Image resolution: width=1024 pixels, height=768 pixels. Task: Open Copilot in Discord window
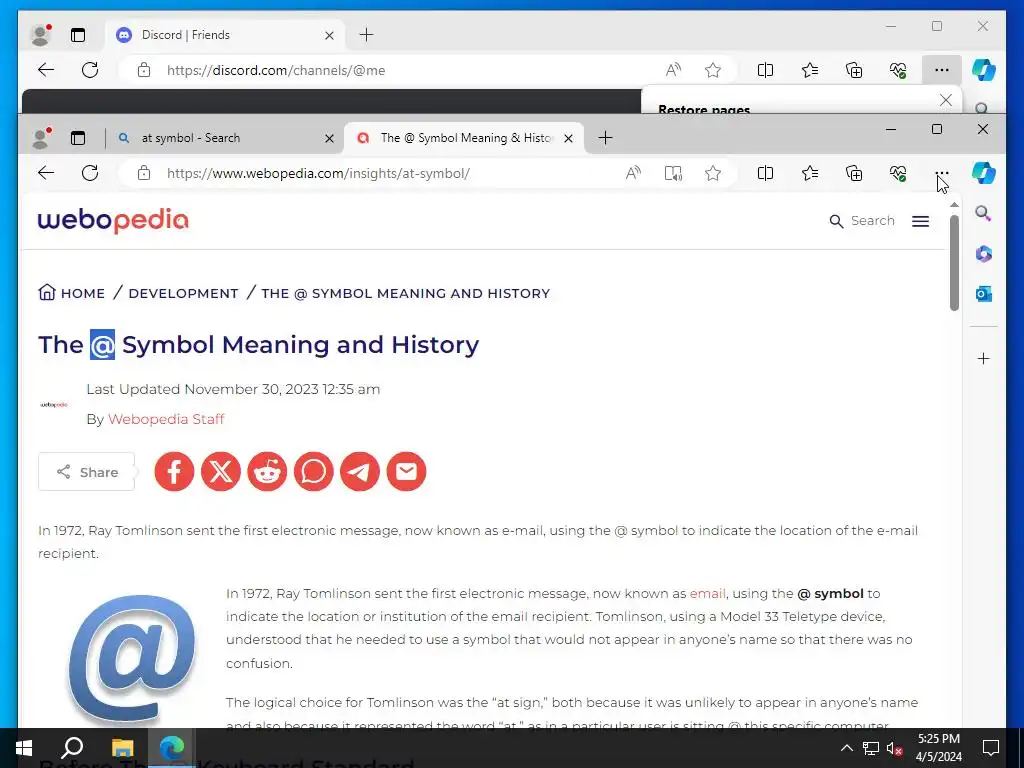tap(984, 70)
